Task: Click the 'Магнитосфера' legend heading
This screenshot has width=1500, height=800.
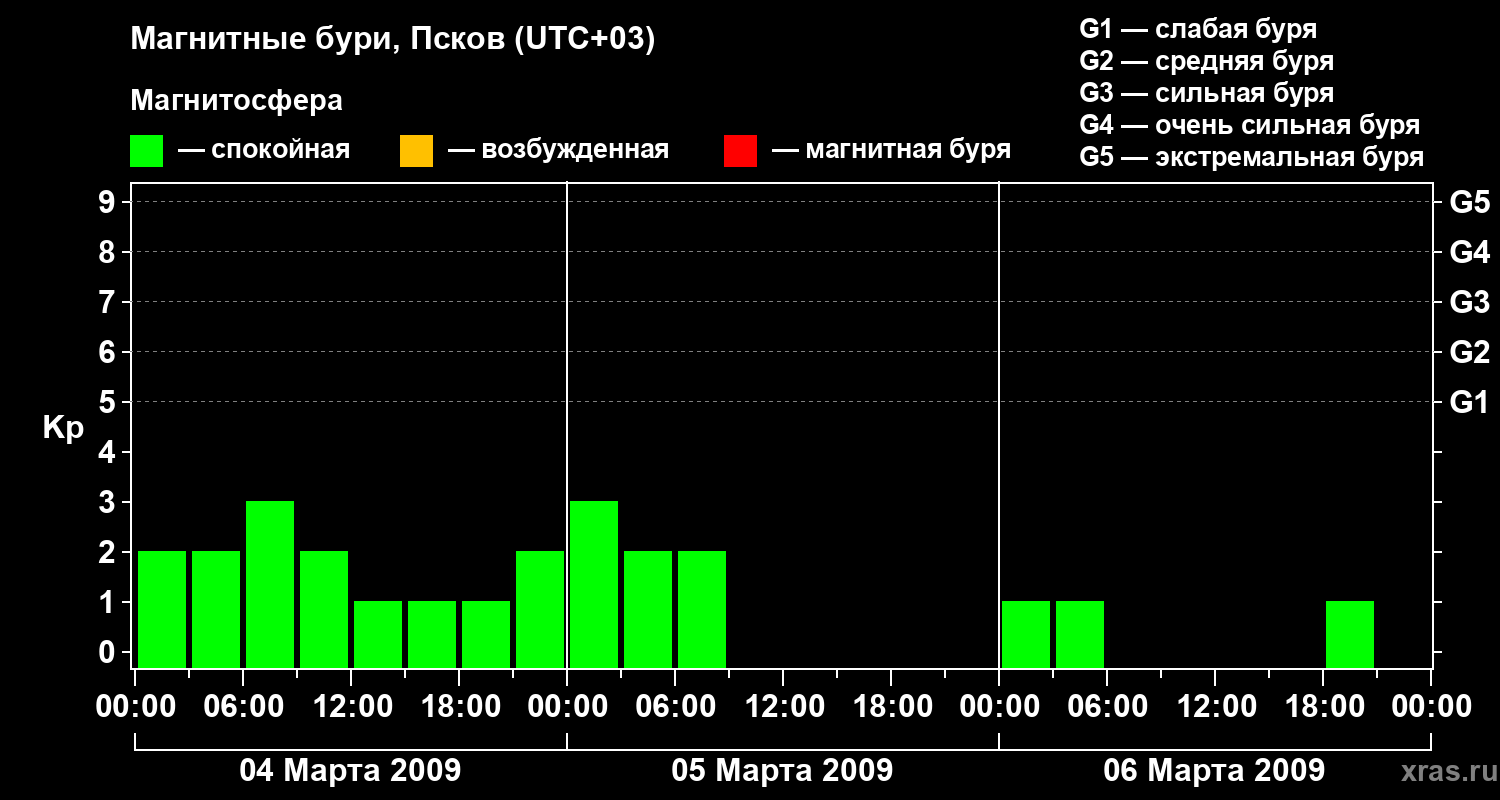Action: pos(236,101)
